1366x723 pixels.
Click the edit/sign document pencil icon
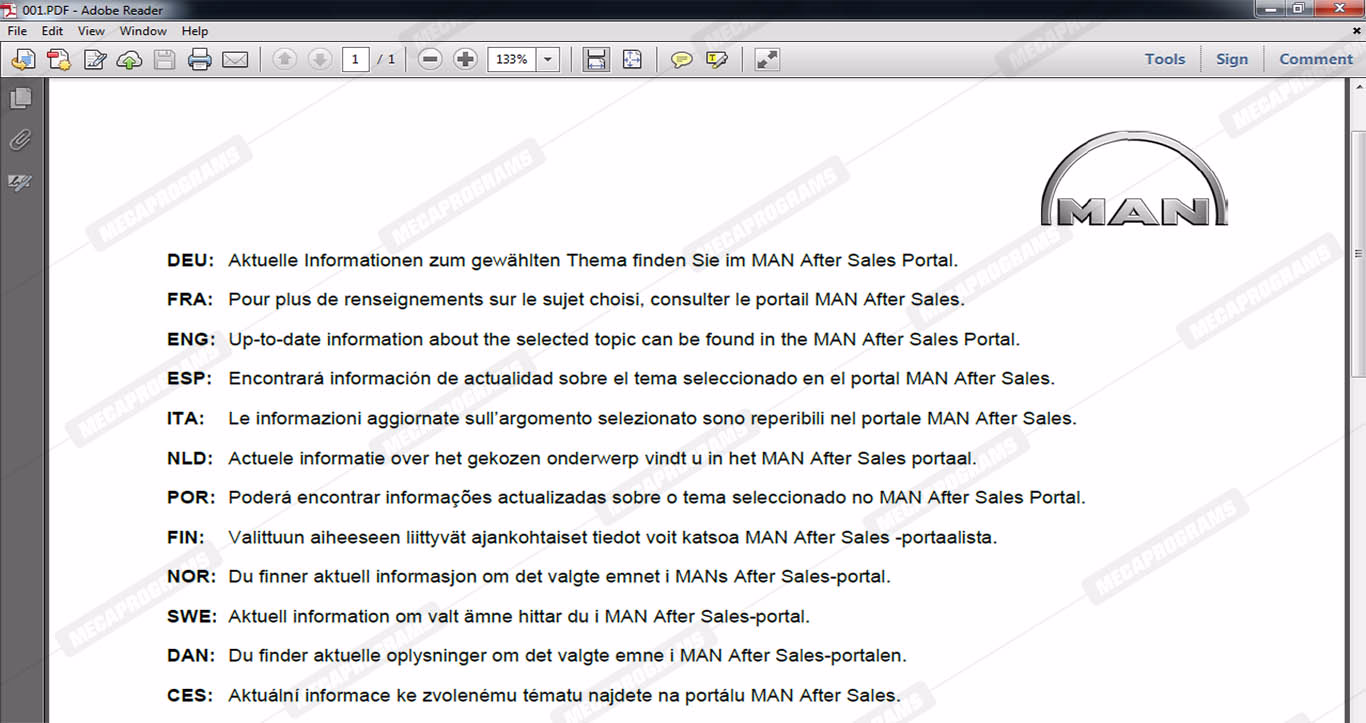click(95, 60)
